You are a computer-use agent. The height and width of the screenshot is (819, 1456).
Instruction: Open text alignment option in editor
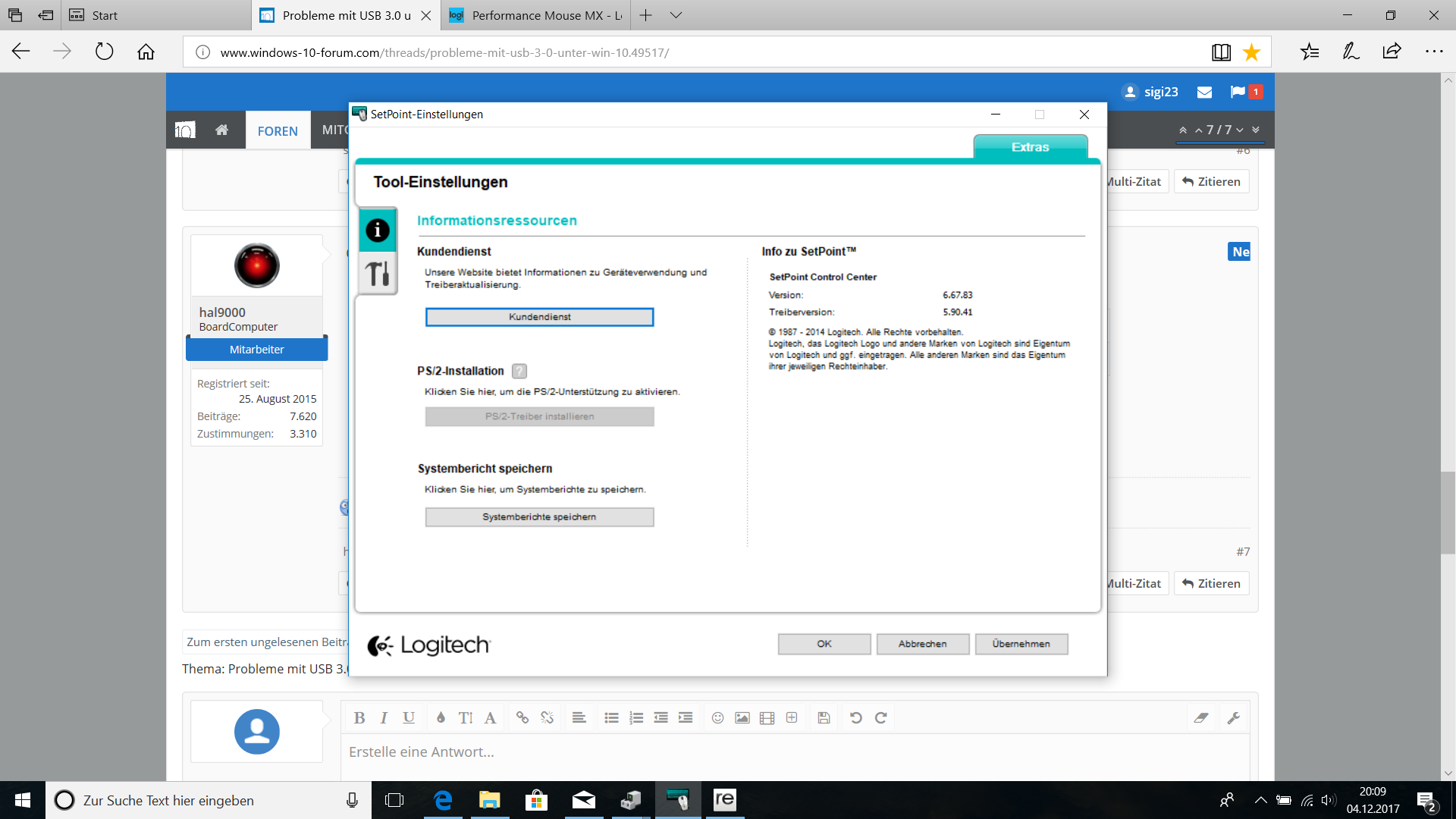(x=579, y=717)
